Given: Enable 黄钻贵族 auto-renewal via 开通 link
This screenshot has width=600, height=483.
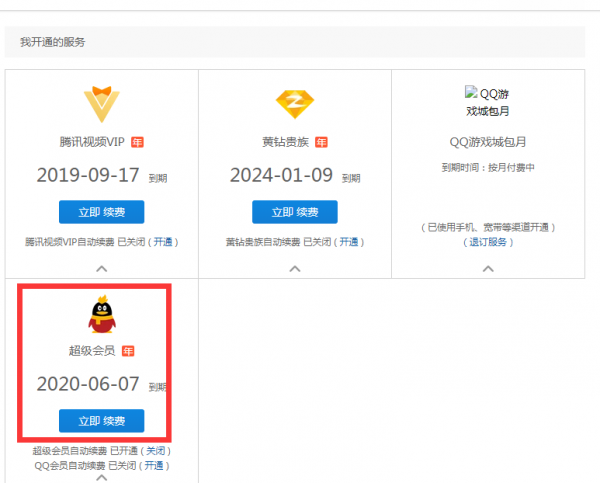Looking at the screenshot, I should pos(349,242).
